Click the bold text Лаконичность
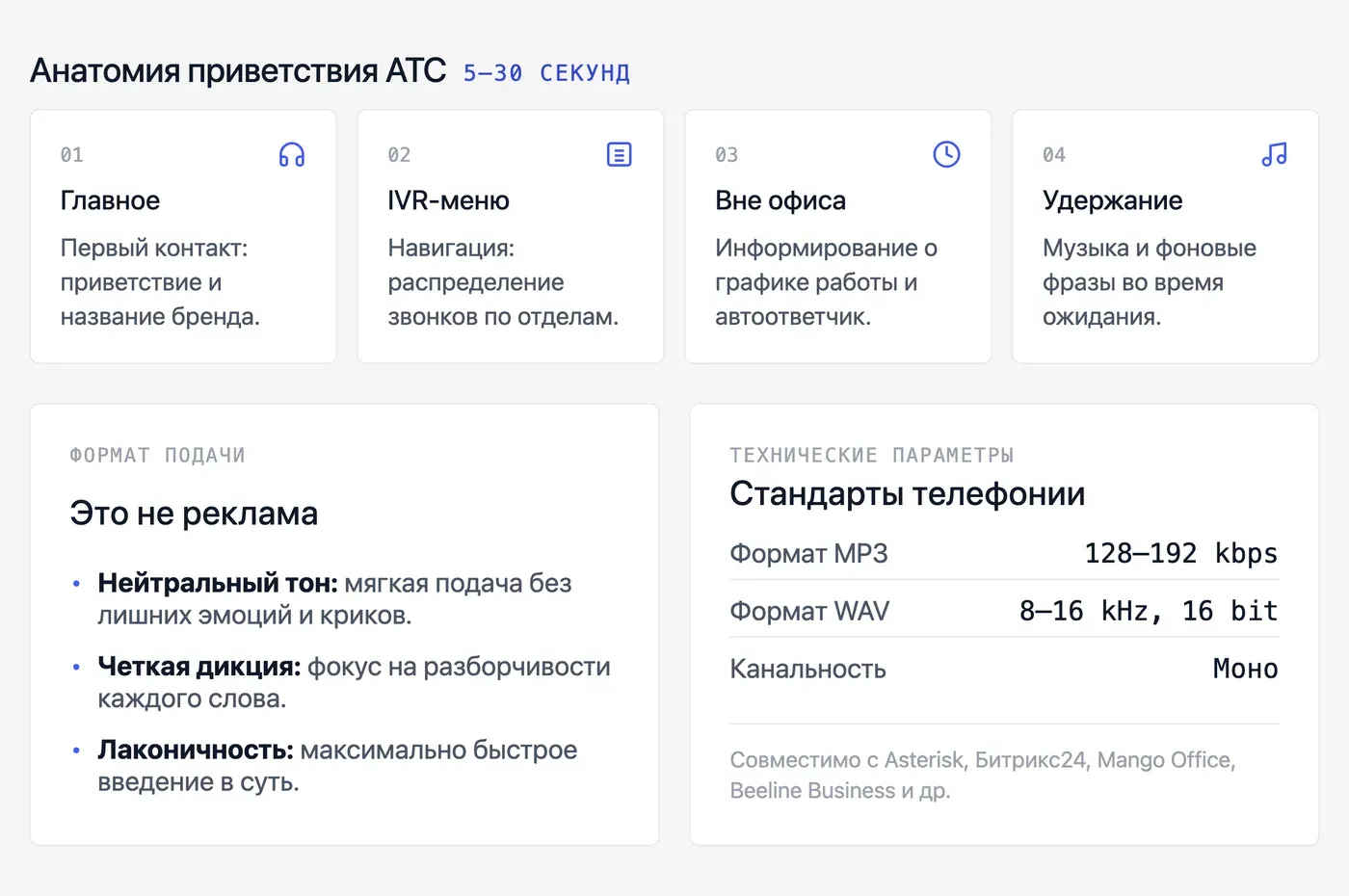The width and height of the screenshot is (1349, 896). coord(196,750)
